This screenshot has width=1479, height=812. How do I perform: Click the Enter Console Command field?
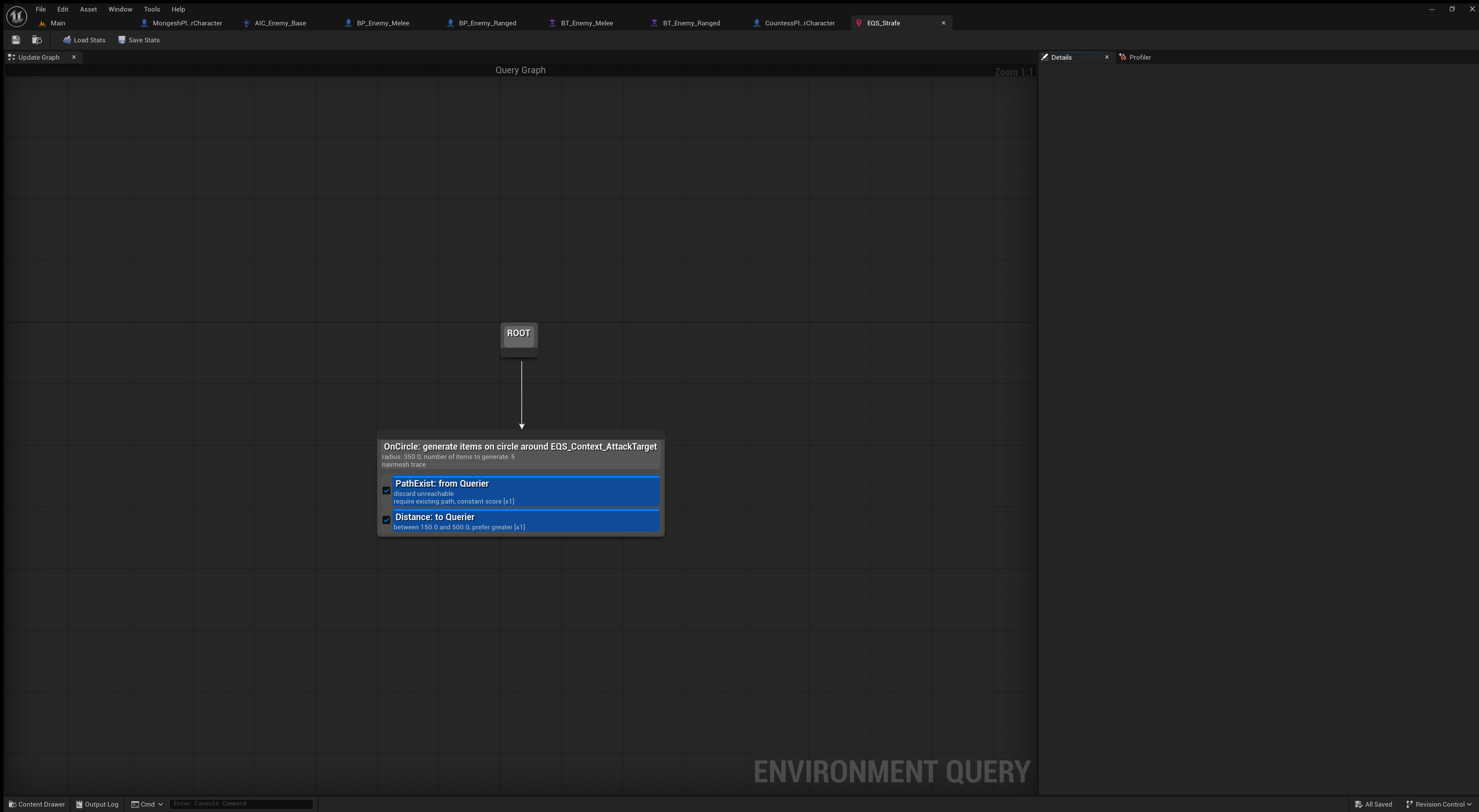coord(241,804)
